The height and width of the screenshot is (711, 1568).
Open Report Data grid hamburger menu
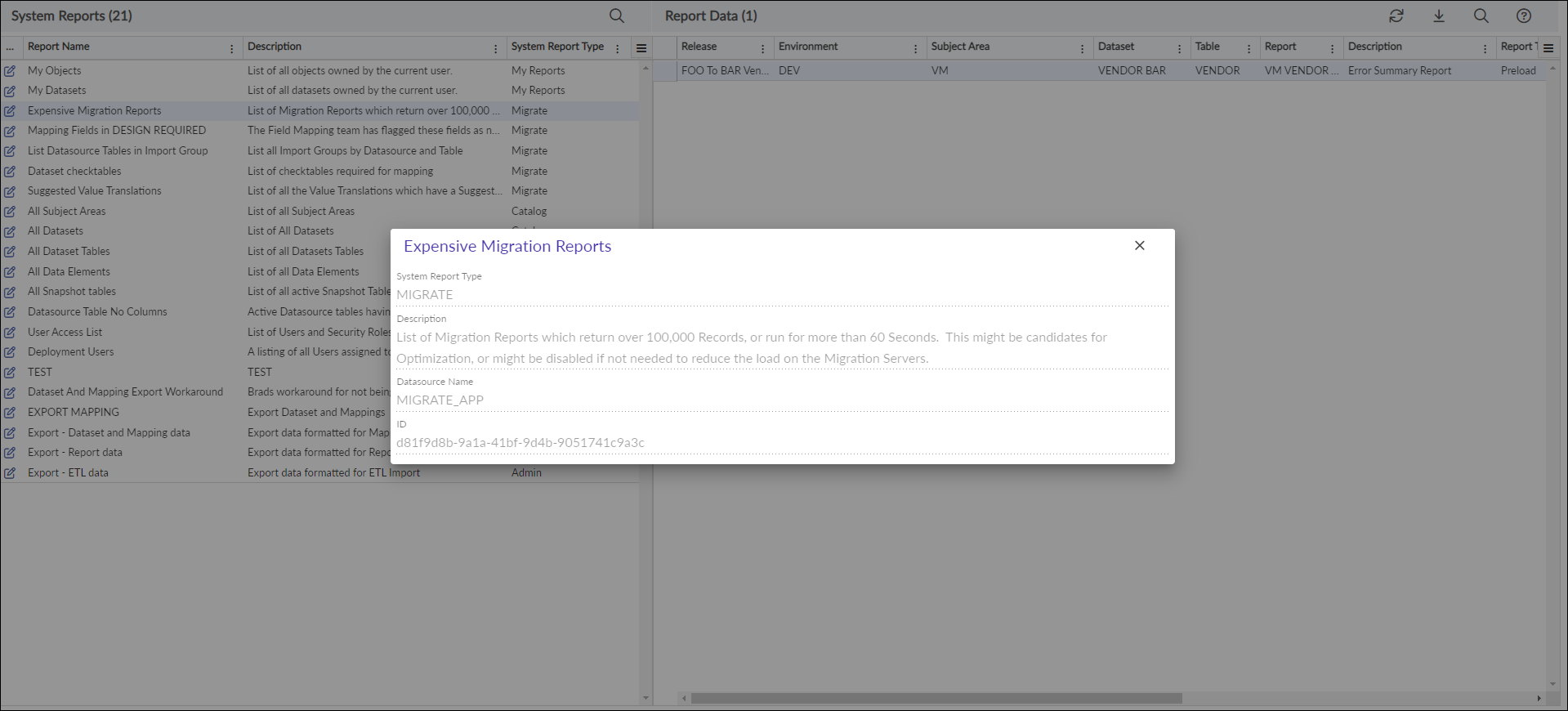1548,48
